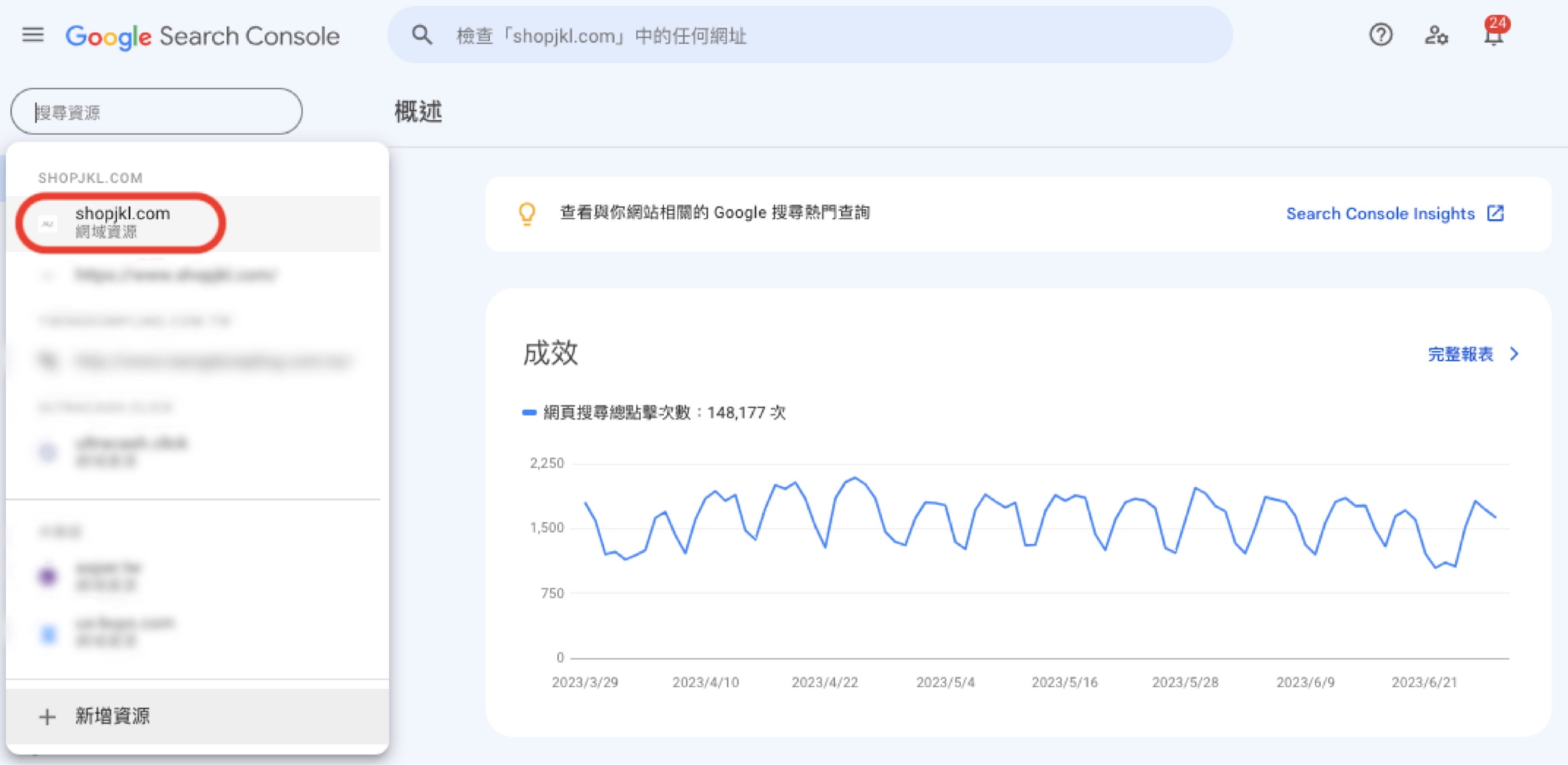Open the Search Console Insights link

tap(1380, 214)
